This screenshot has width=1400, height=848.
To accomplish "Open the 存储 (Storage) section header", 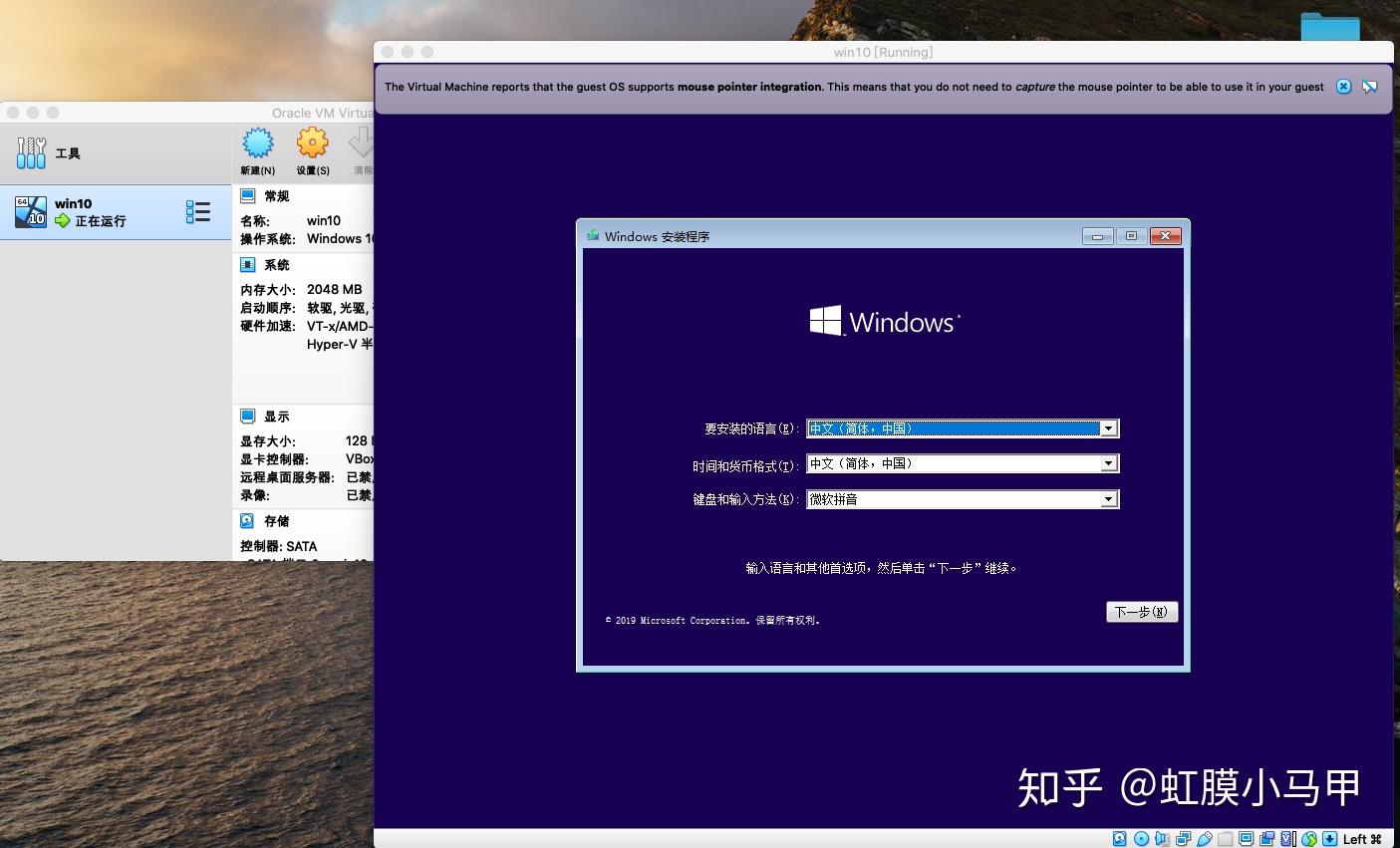I will tap(277, 521).
